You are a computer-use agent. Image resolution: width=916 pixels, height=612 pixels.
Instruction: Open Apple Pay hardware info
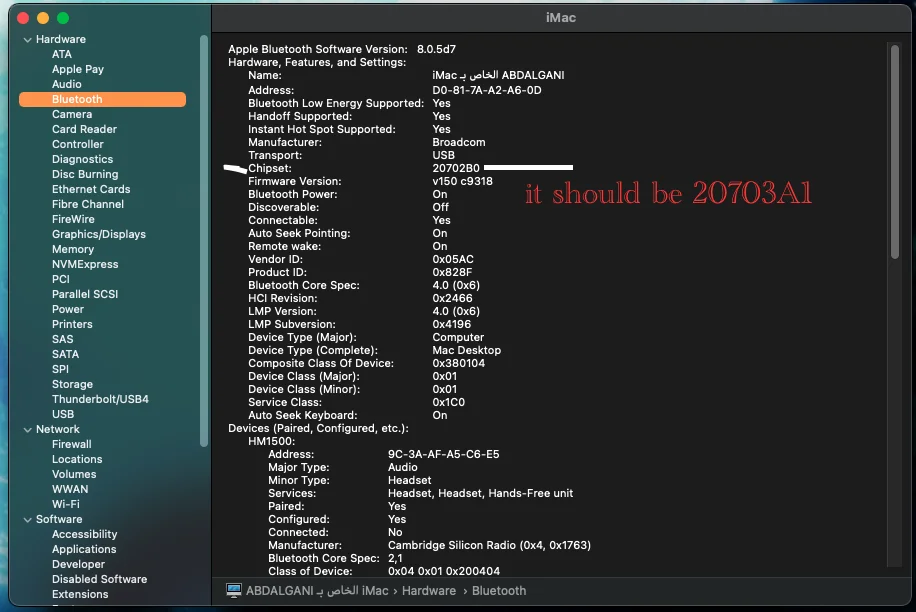tap(78, 69)
